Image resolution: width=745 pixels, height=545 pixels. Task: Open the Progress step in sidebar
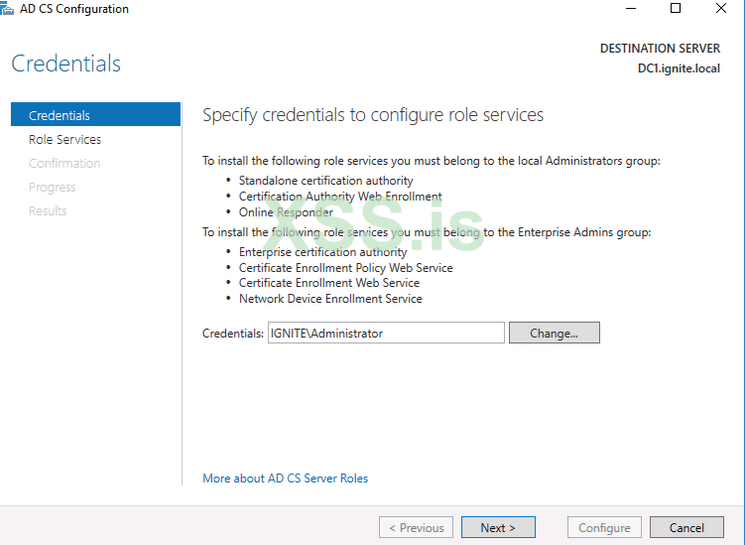(x=52, y=187)
